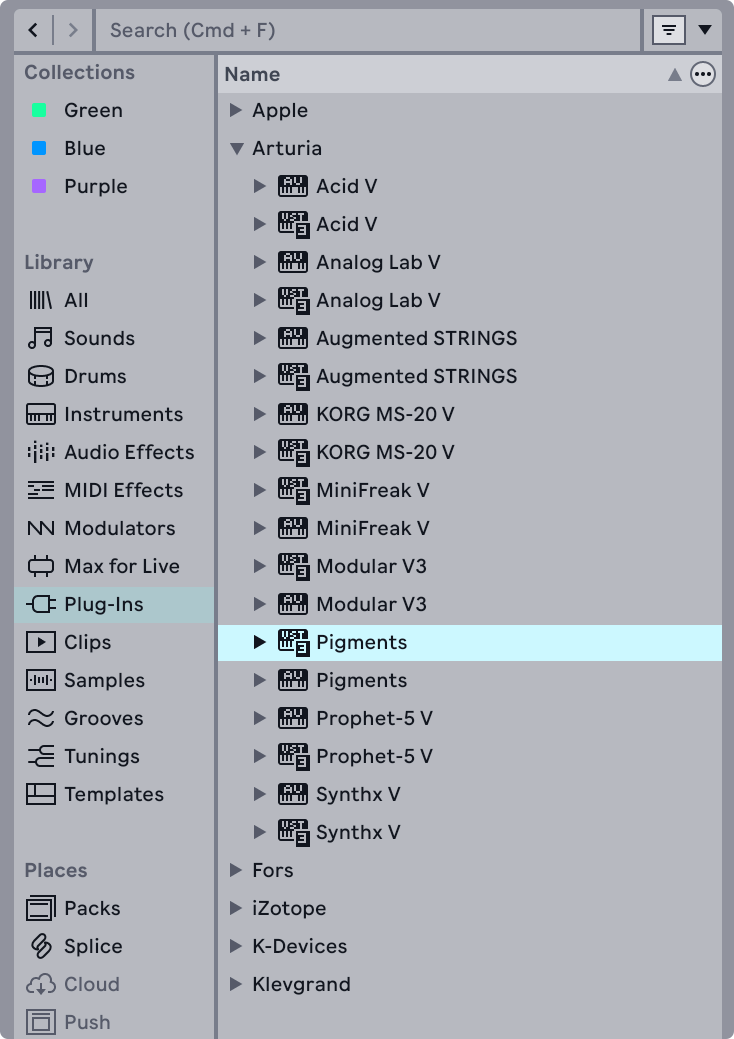Click the Max for Live icon
This screenshot has height=1039, width=734.
pyautogui.click(x=40, y=566)
